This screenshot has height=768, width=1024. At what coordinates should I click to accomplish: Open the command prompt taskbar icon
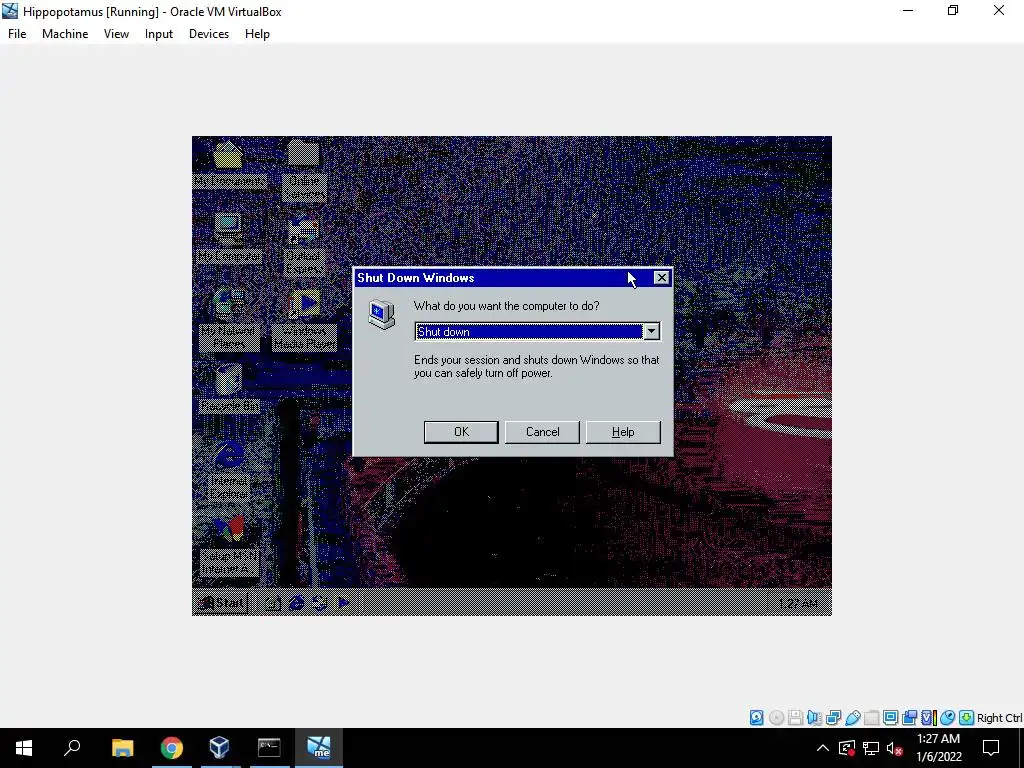(x=269, y=748)
